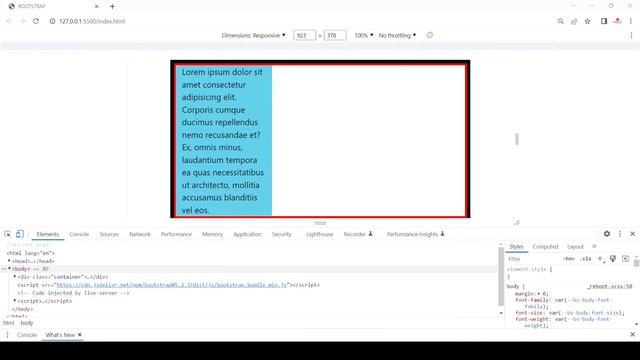Open the browser side panel icon
The image size is (640, 360).
click(x=604, y=21)
